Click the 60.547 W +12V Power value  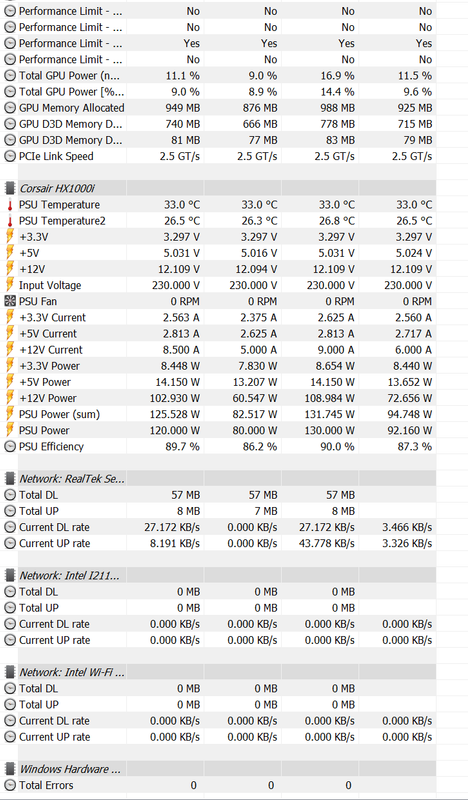click(x=255, y=398)
